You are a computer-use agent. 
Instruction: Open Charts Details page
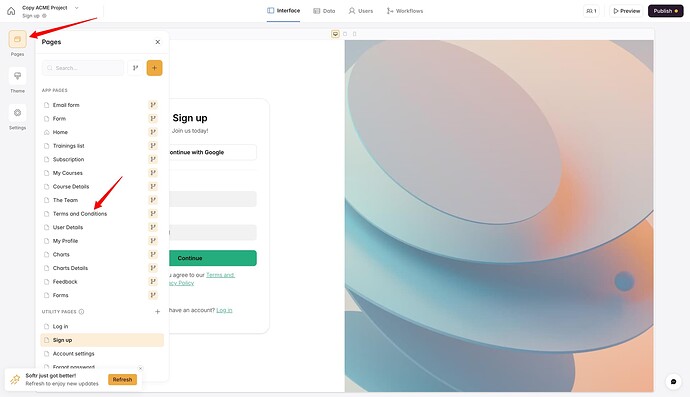coord(70,268)
